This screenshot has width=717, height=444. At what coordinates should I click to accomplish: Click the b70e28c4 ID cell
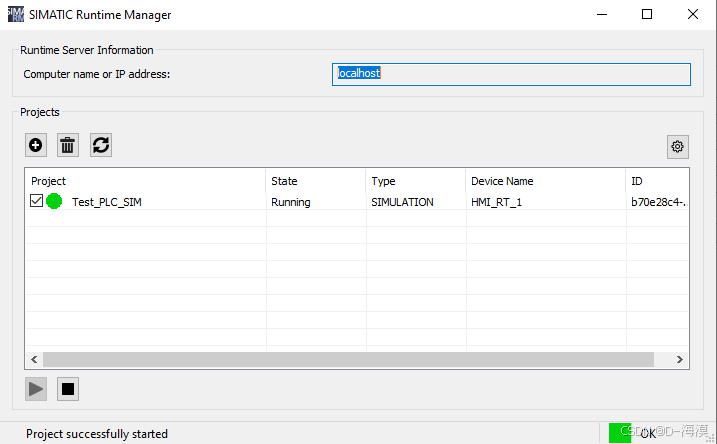pyautogui.click(x=658, y=202)
